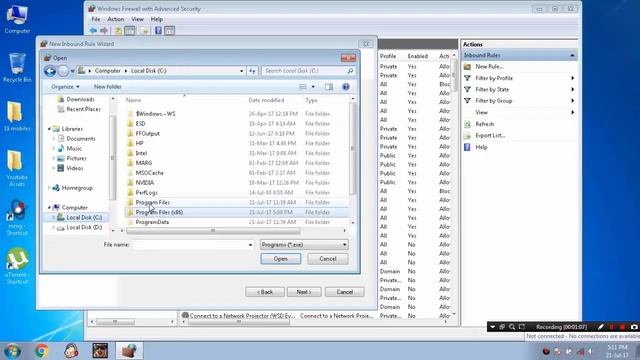Launch Google Chrome from the taskbar
The width and height of the screenshot is (640, 360).
42,351
